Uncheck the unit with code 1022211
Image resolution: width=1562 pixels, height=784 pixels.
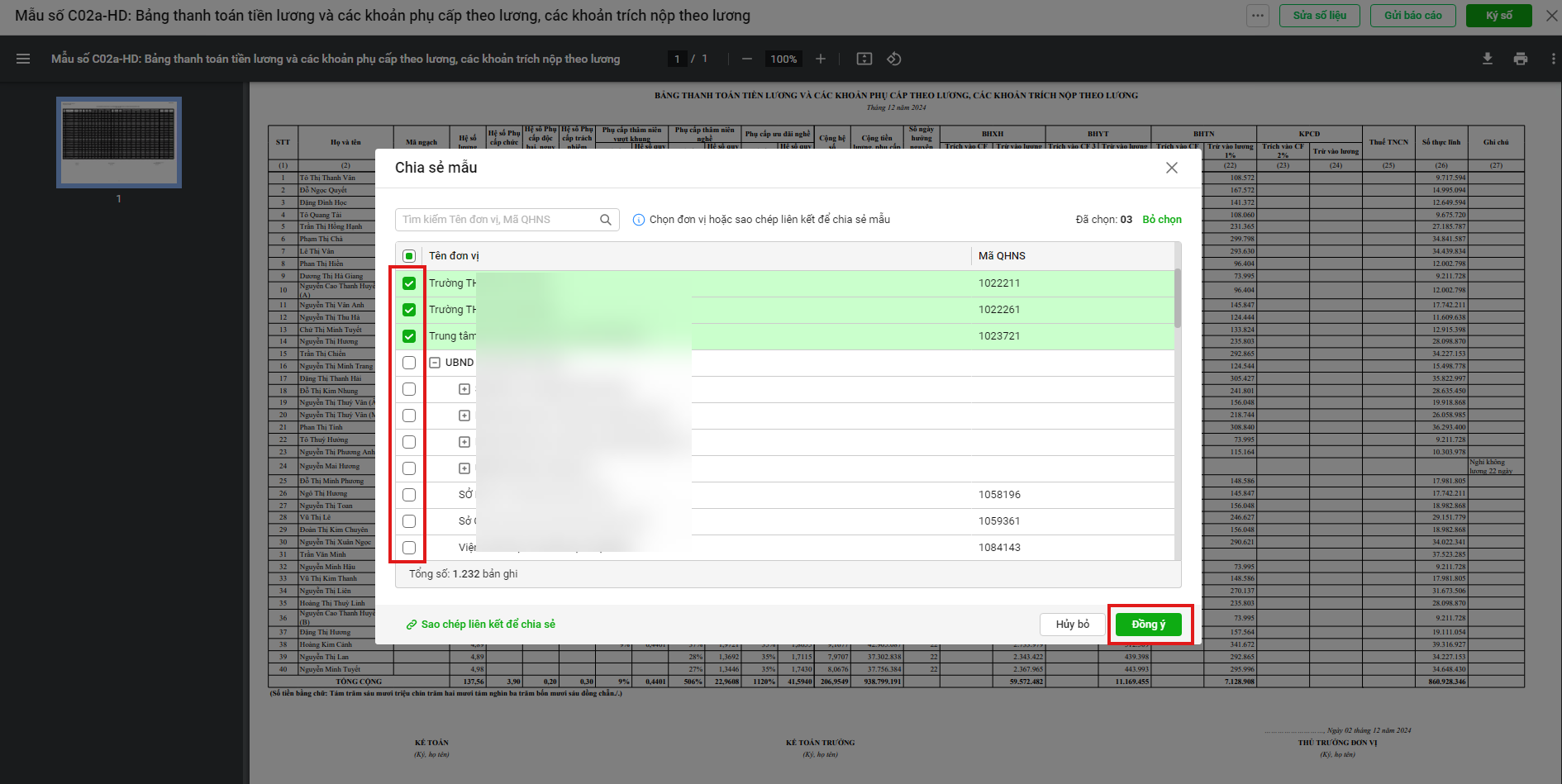(x=409, y=283)
